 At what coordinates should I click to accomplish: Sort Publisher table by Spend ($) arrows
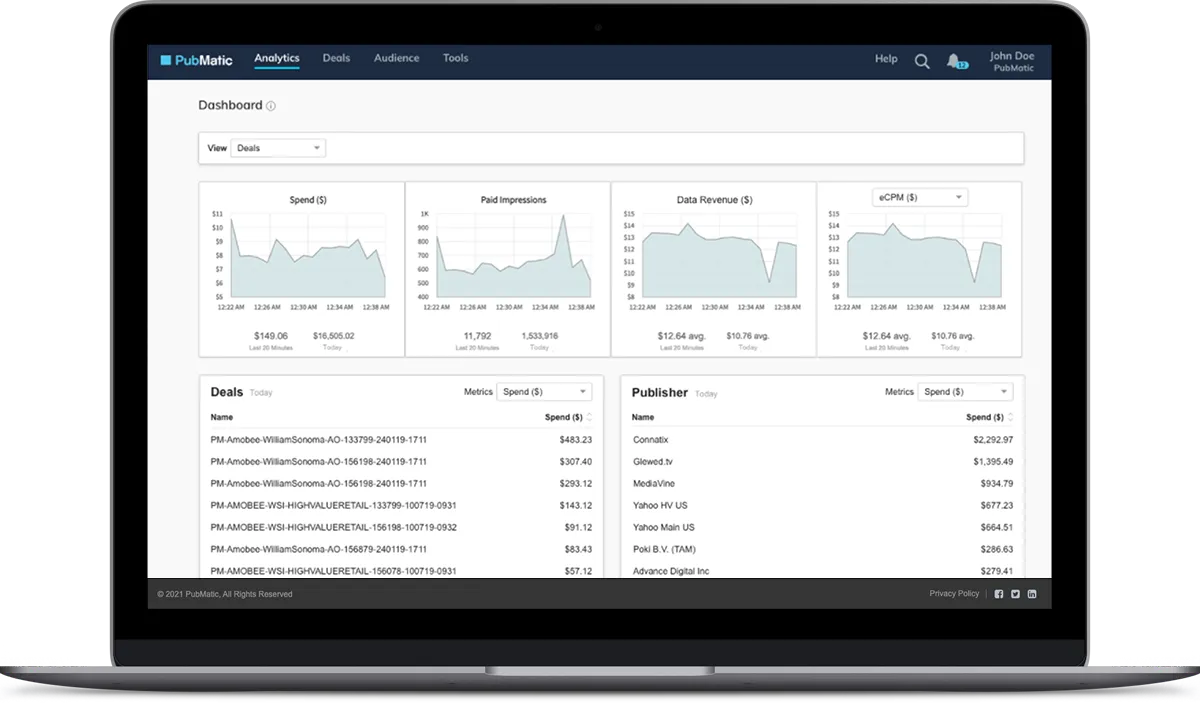tap(1010, 417)
